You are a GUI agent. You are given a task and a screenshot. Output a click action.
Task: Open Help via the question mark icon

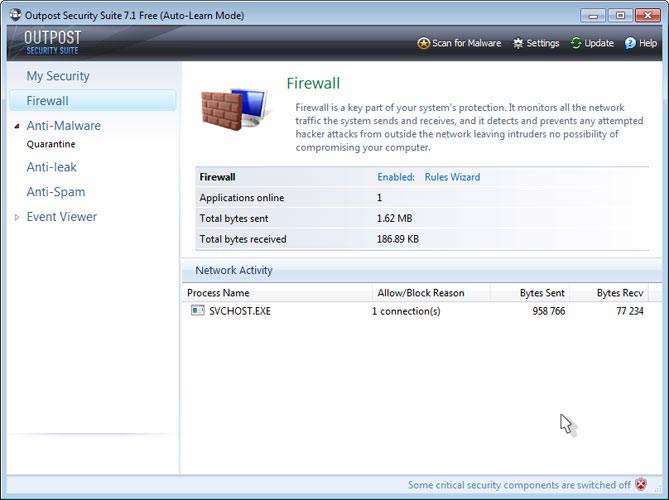[x=630, y=43]
